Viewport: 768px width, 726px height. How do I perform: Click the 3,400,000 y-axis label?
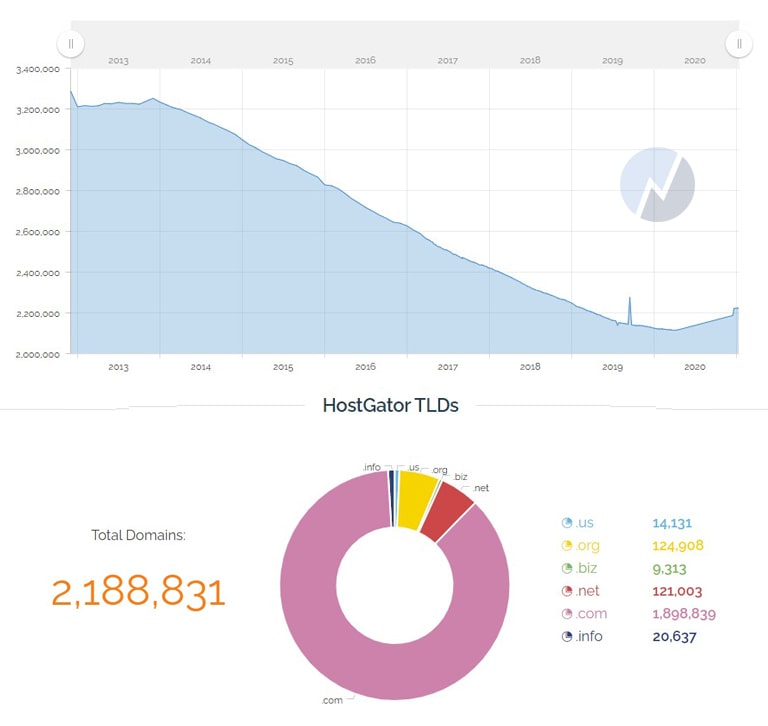click(38, 69)
